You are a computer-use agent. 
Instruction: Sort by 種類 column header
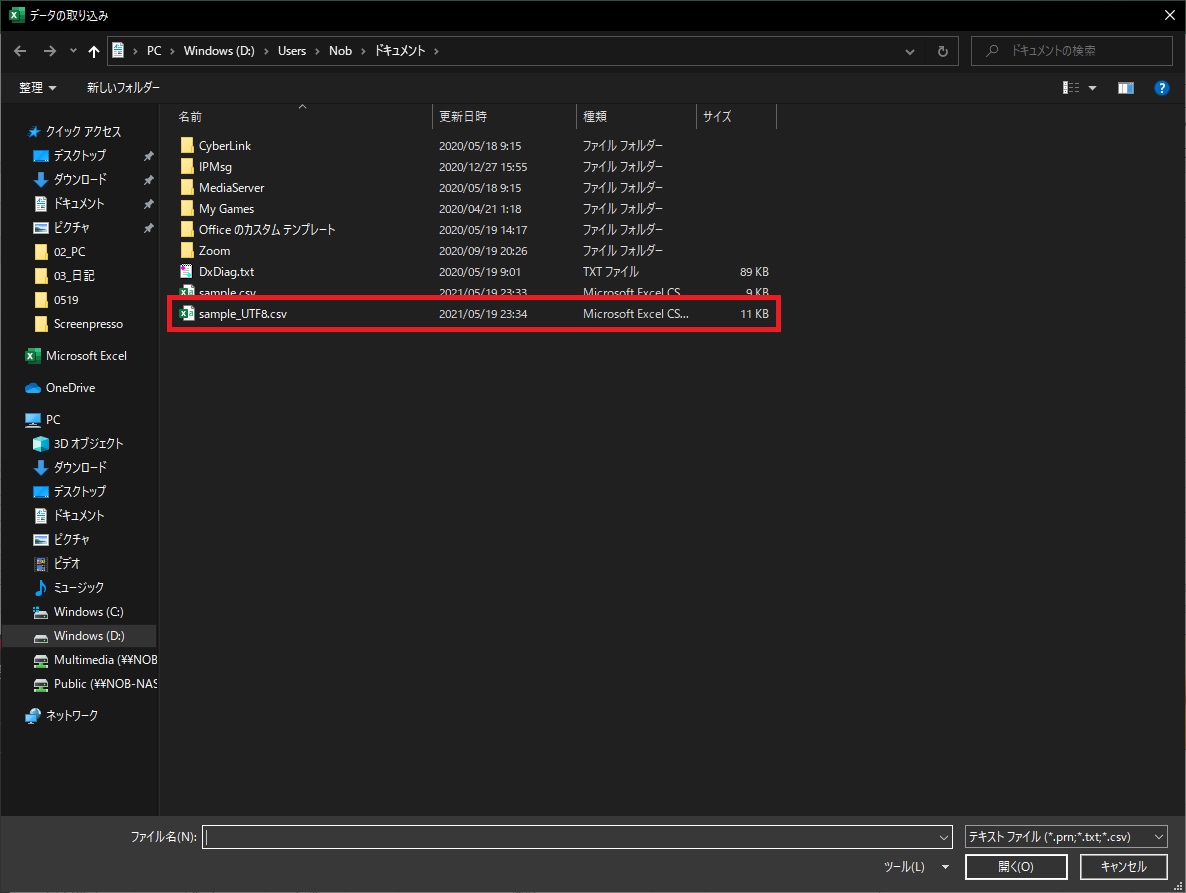click(636, 116)
